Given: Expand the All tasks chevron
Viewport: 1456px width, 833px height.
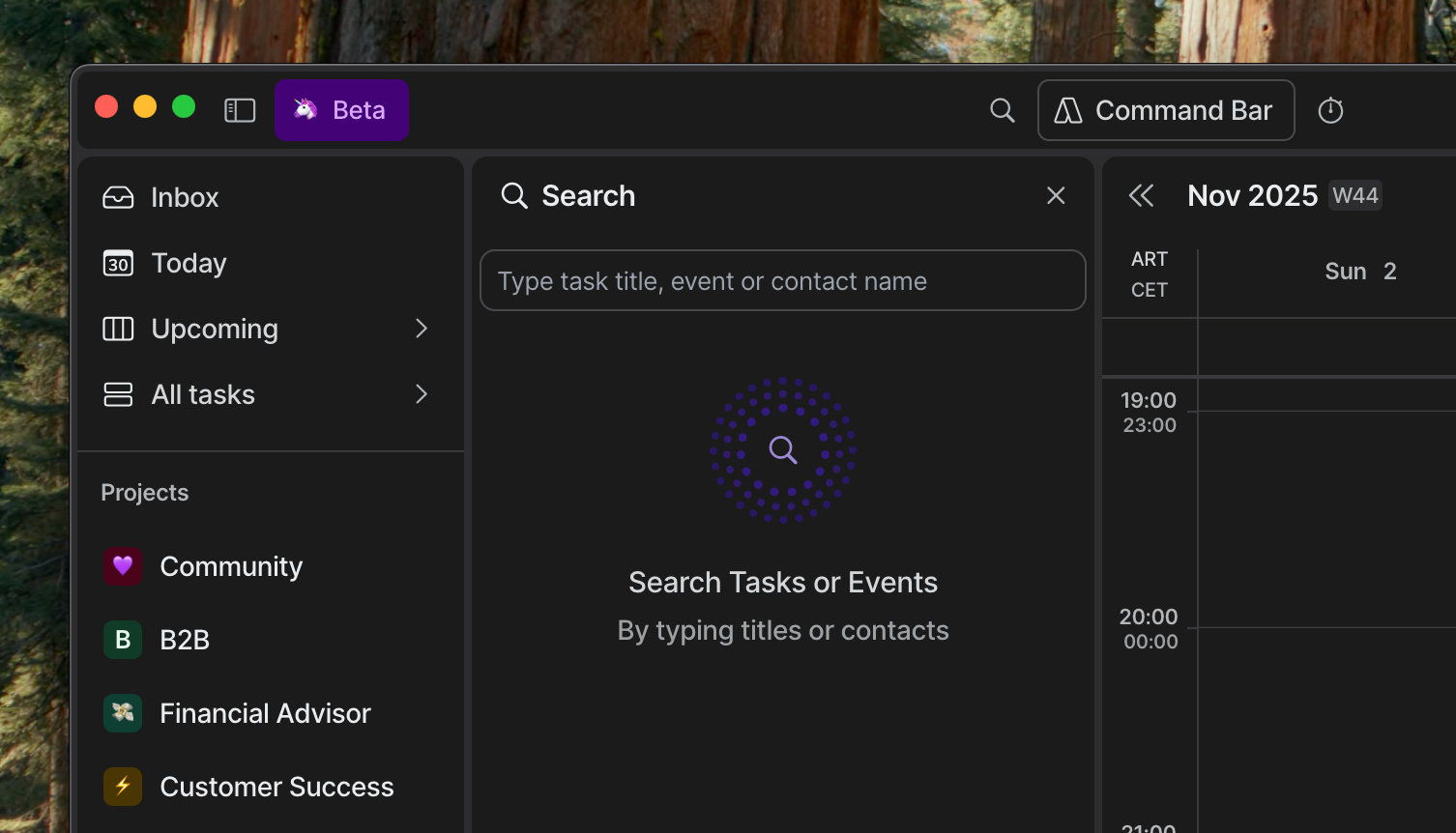Looking at the screenshot, I should 422,394.
